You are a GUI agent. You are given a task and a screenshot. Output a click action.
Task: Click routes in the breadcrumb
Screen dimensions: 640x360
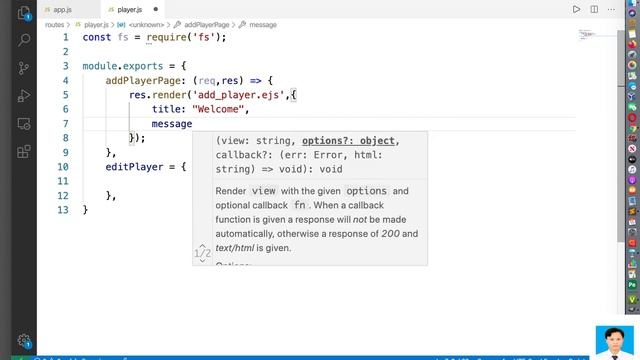(x=54, y=25)
